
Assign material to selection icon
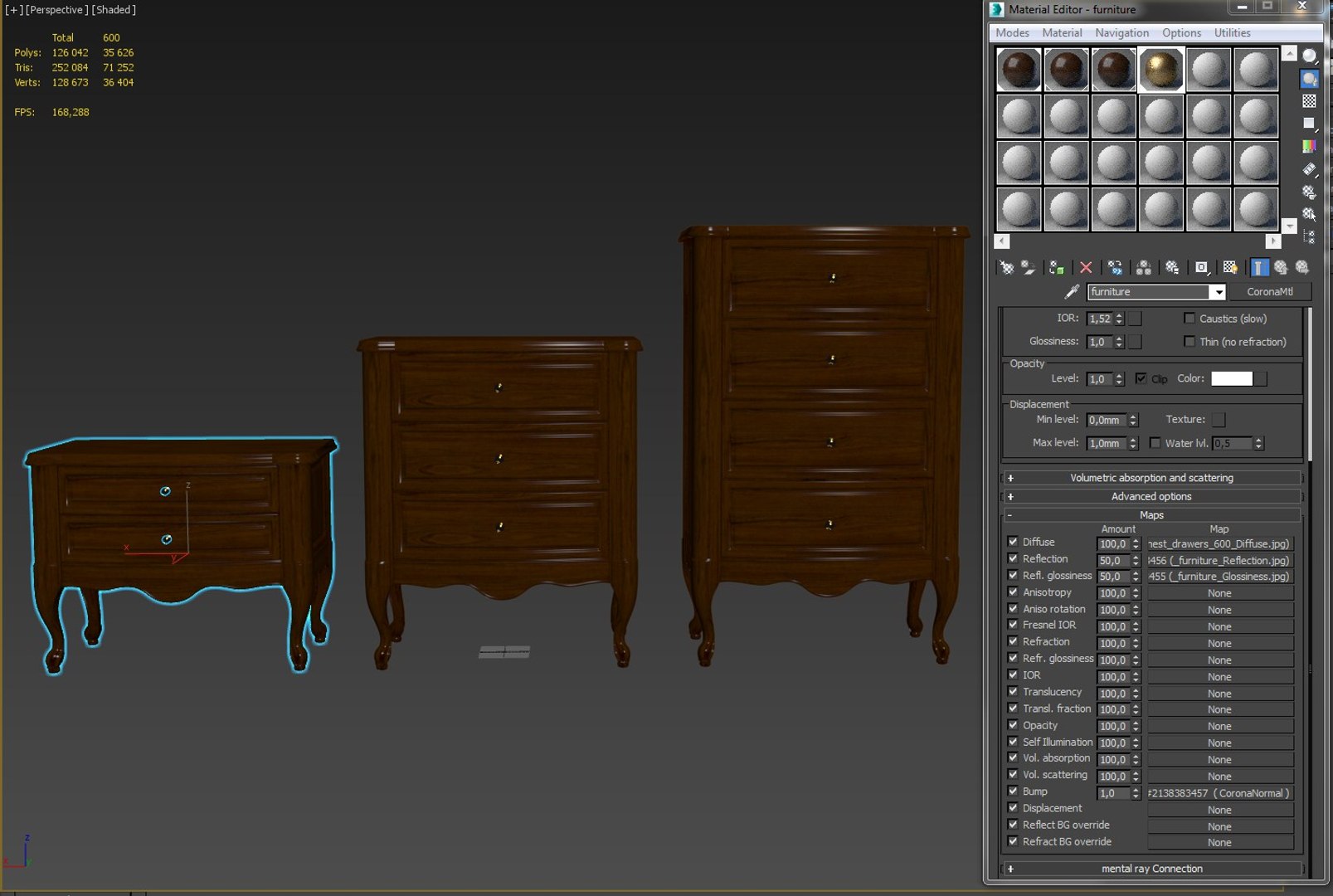point(1057,267)
